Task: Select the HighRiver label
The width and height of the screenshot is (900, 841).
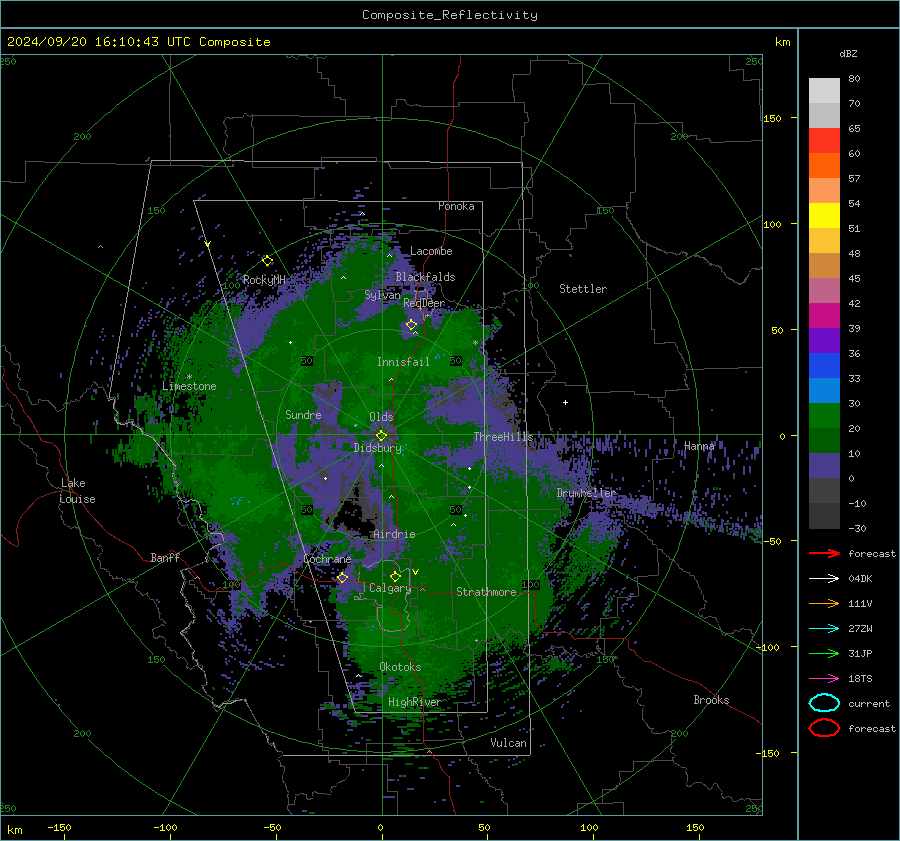Action: tap(415, 702)
